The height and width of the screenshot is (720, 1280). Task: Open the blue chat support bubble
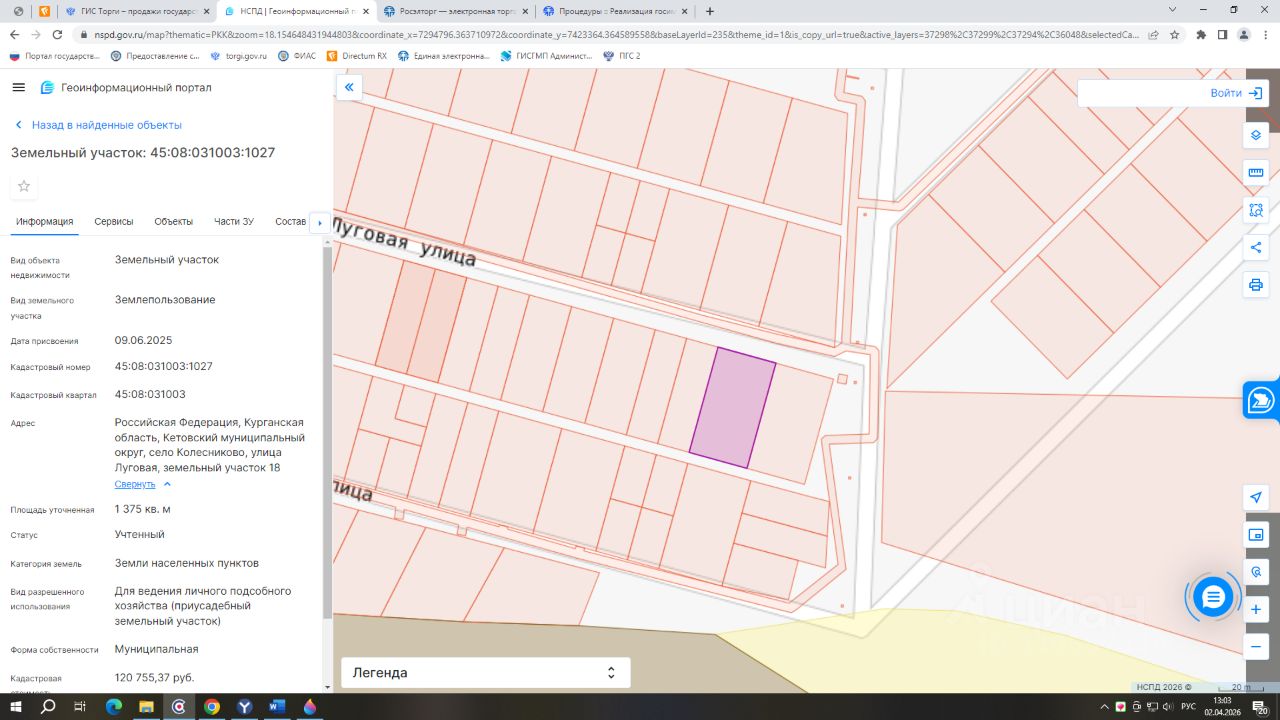tap(1213, 598)
